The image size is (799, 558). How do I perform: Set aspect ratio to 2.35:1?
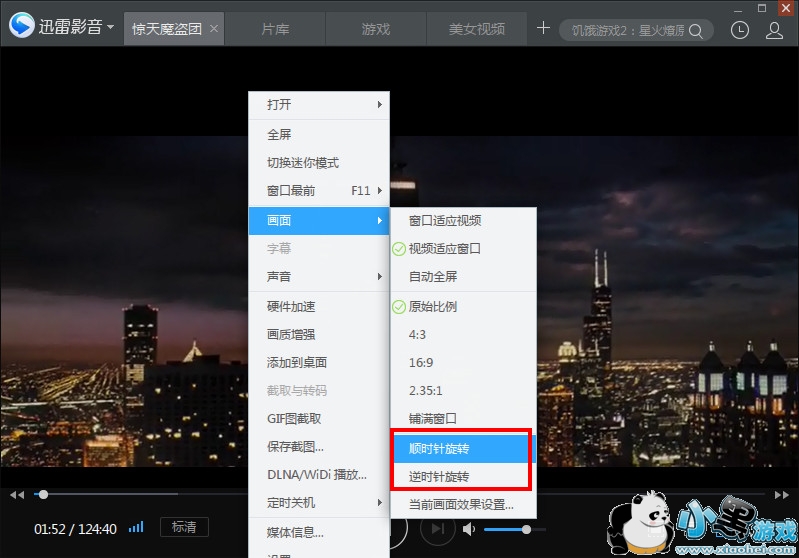(464, 391)
